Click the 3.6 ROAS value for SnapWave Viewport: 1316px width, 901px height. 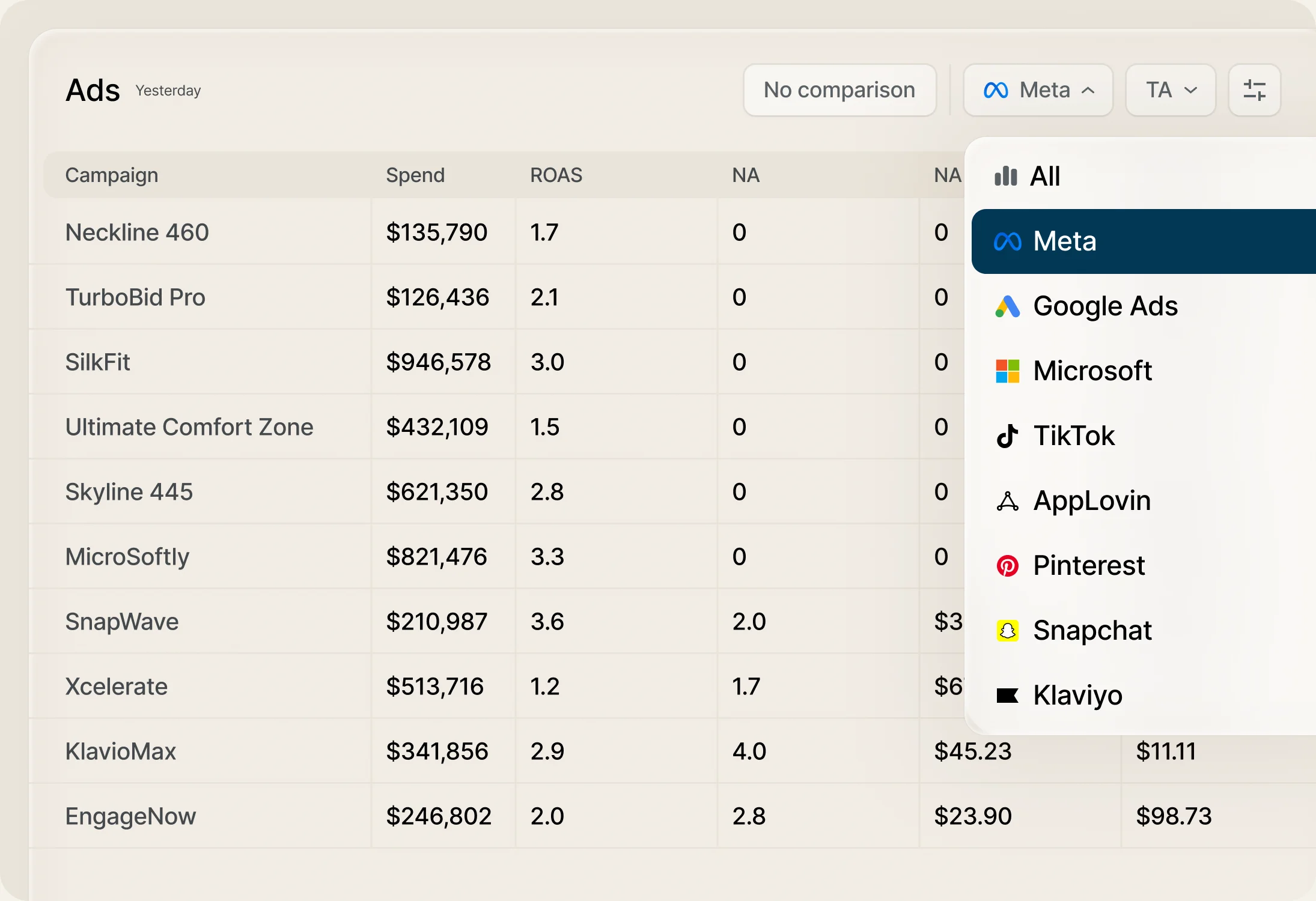point(547,622)
